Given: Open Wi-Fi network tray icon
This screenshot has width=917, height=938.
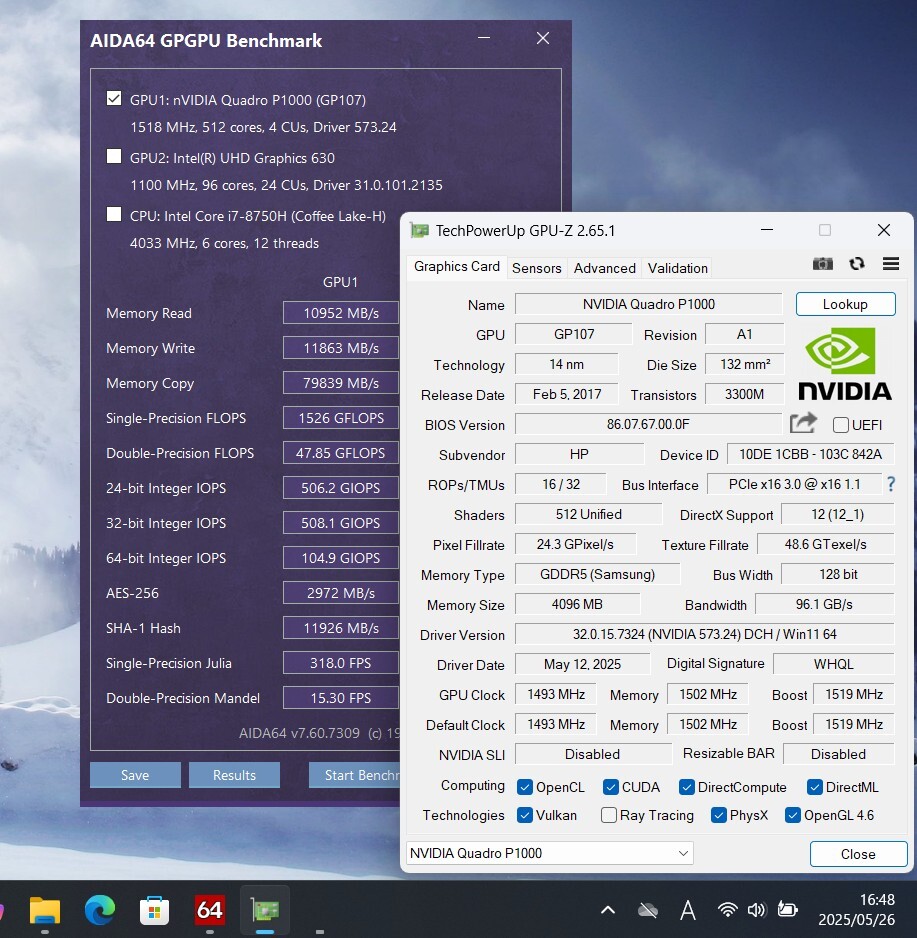Looking at the screenshot, I should point(727,910).
